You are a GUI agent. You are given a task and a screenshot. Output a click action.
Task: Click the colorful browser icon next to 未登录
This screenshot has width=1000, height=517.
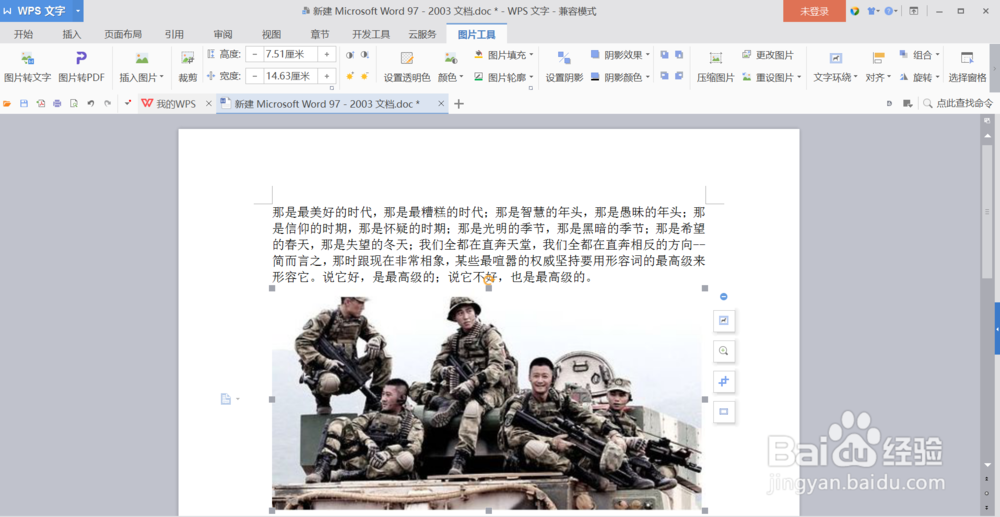pyautogui.click(x=855, y=11)
